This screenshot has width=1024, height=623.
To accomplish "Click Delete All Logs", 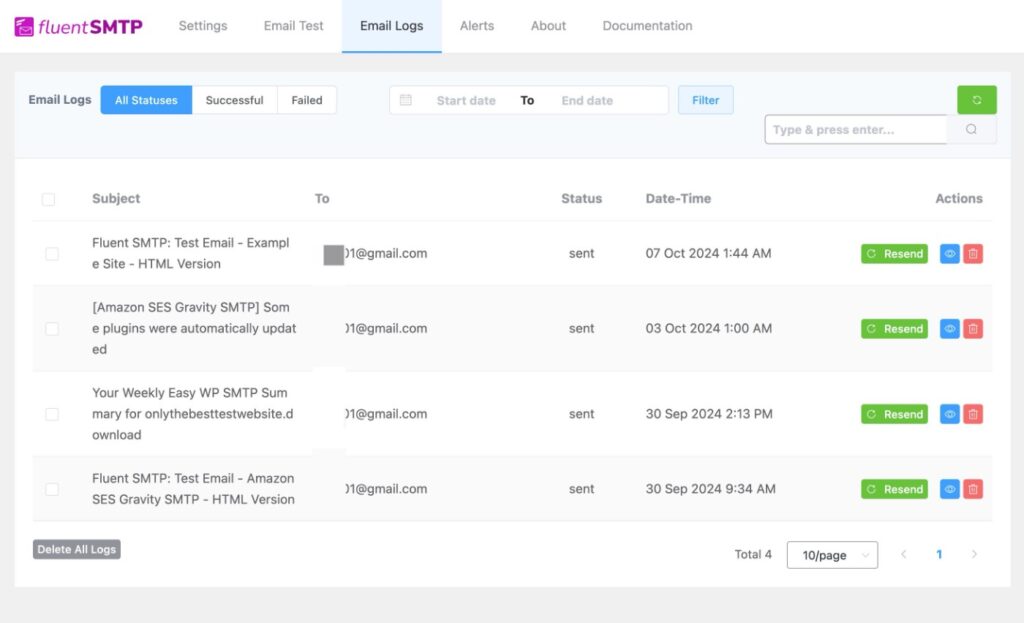I will (x=76, y=549).
